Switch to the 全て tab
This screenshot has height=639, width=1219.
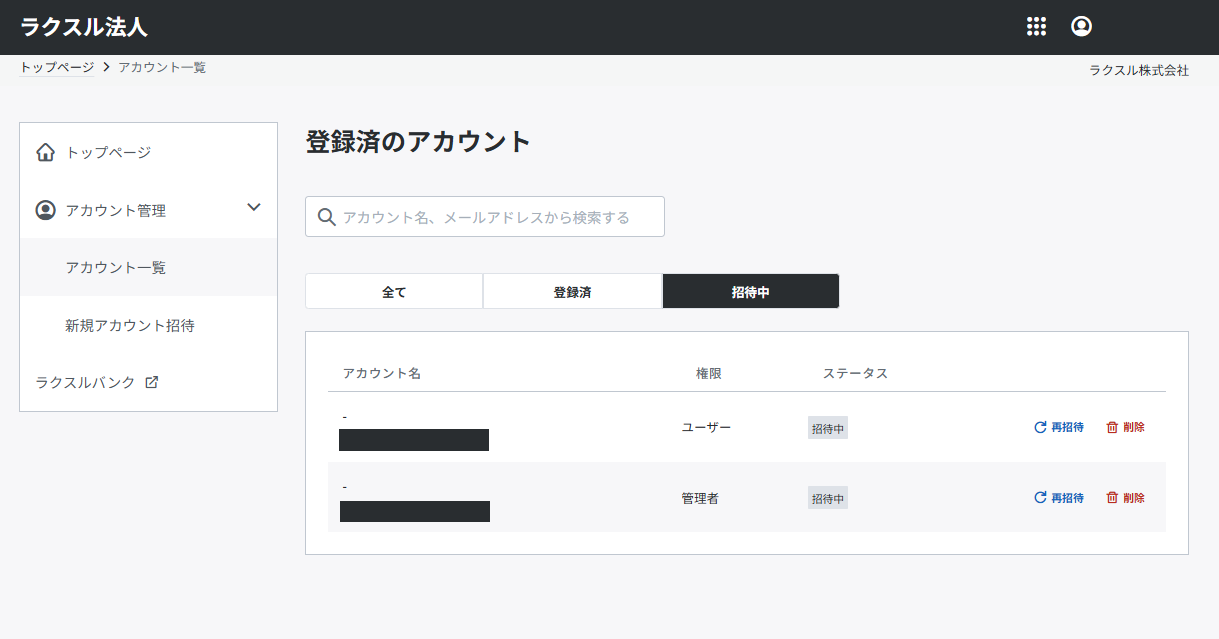(x=394, y=292)
